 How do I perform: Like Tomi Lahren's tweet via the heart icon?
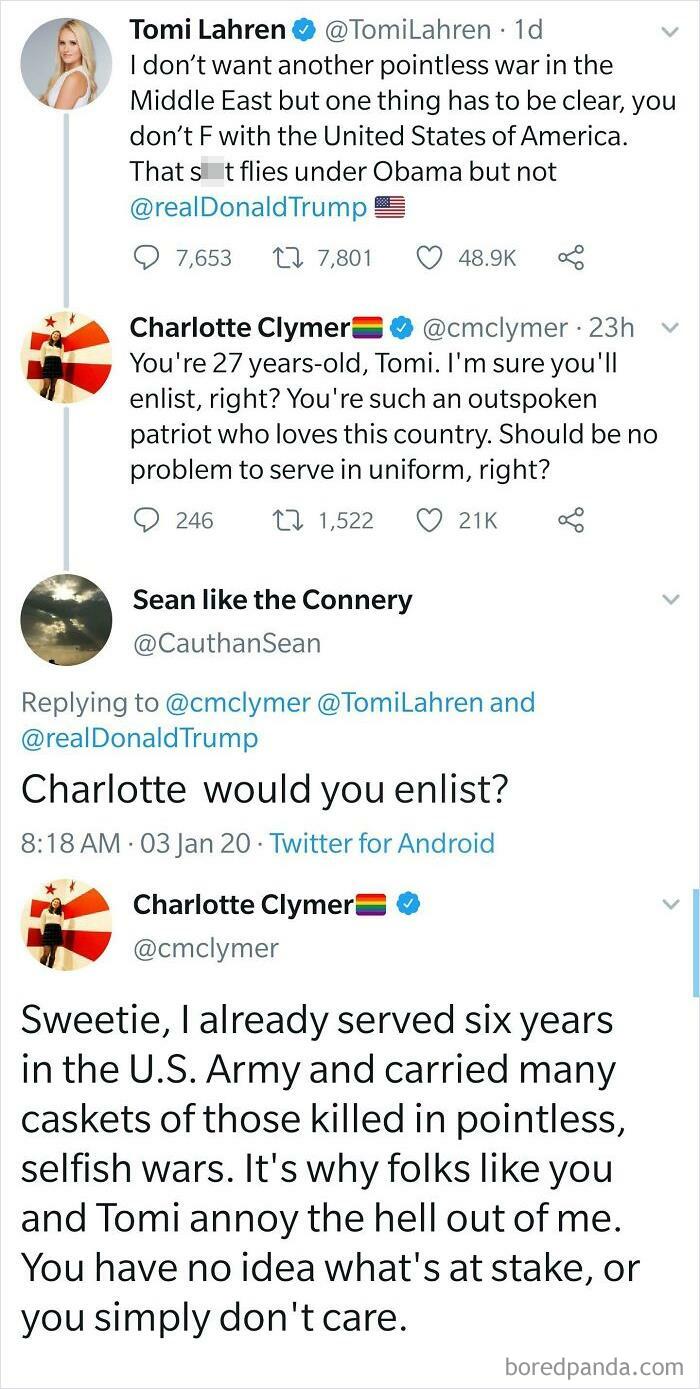pyautogui.click(x=430, y=258)
